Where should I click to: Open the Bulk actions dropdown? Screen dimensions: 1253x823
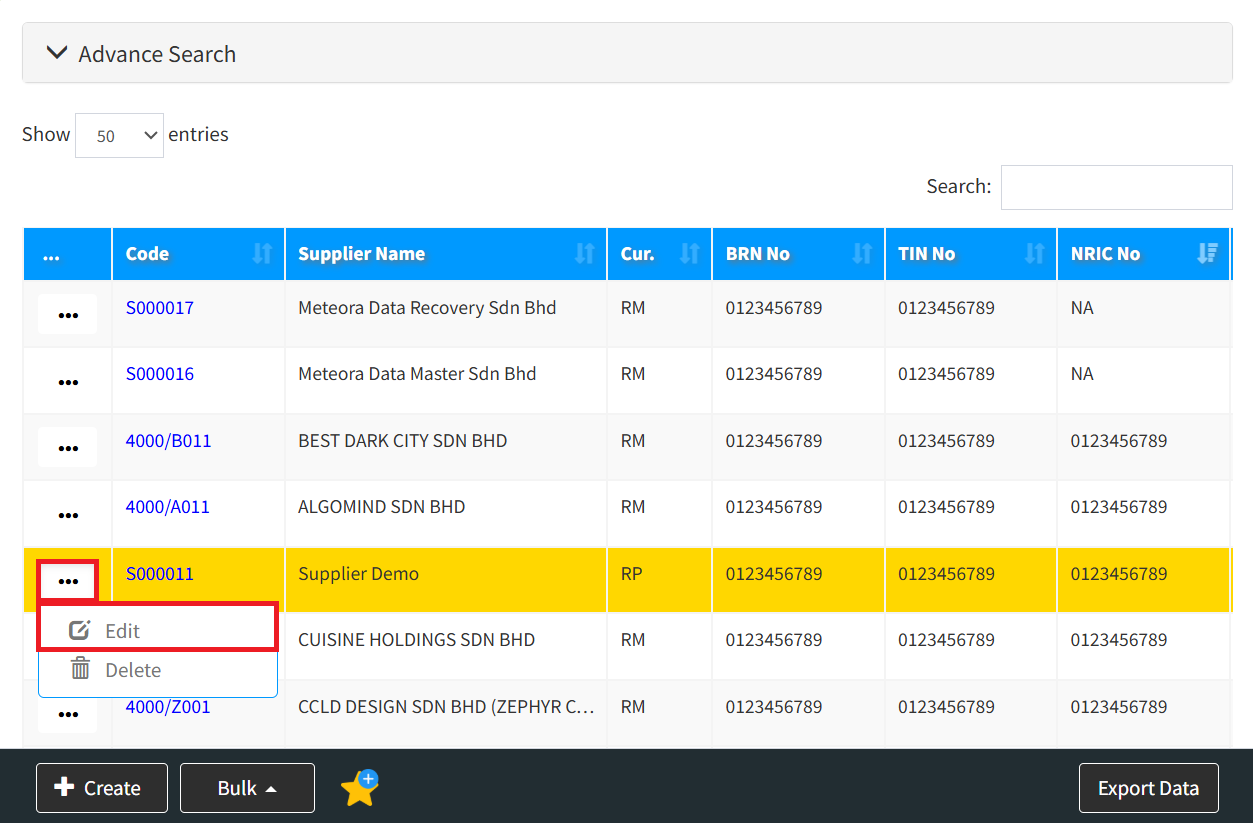click(247, 788)
